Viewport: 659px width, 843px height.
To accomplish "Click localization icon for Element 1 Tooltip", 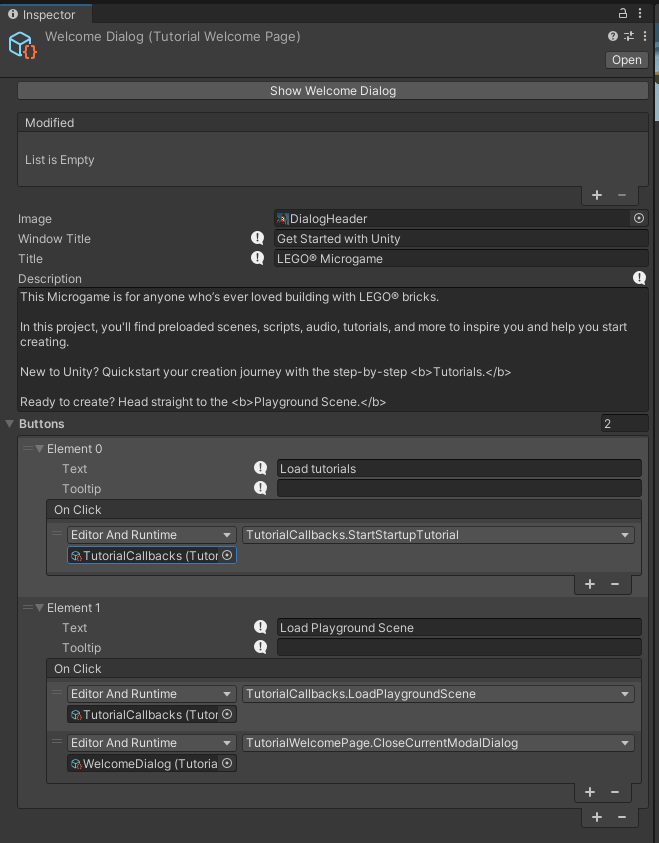I will (x=260, y=647).
